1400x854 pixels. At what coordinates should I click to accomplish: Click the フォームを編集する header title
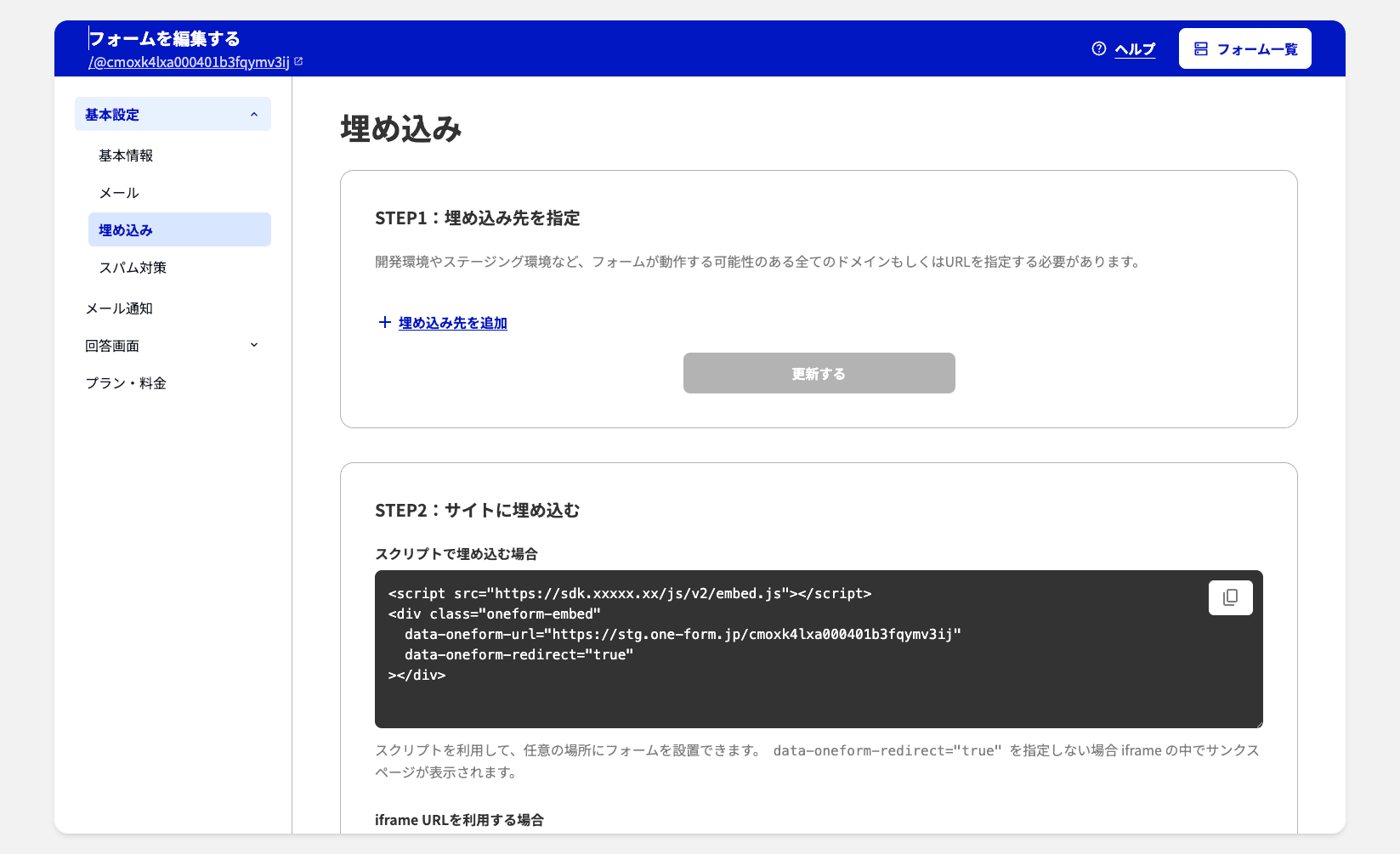tap(164, 38)
